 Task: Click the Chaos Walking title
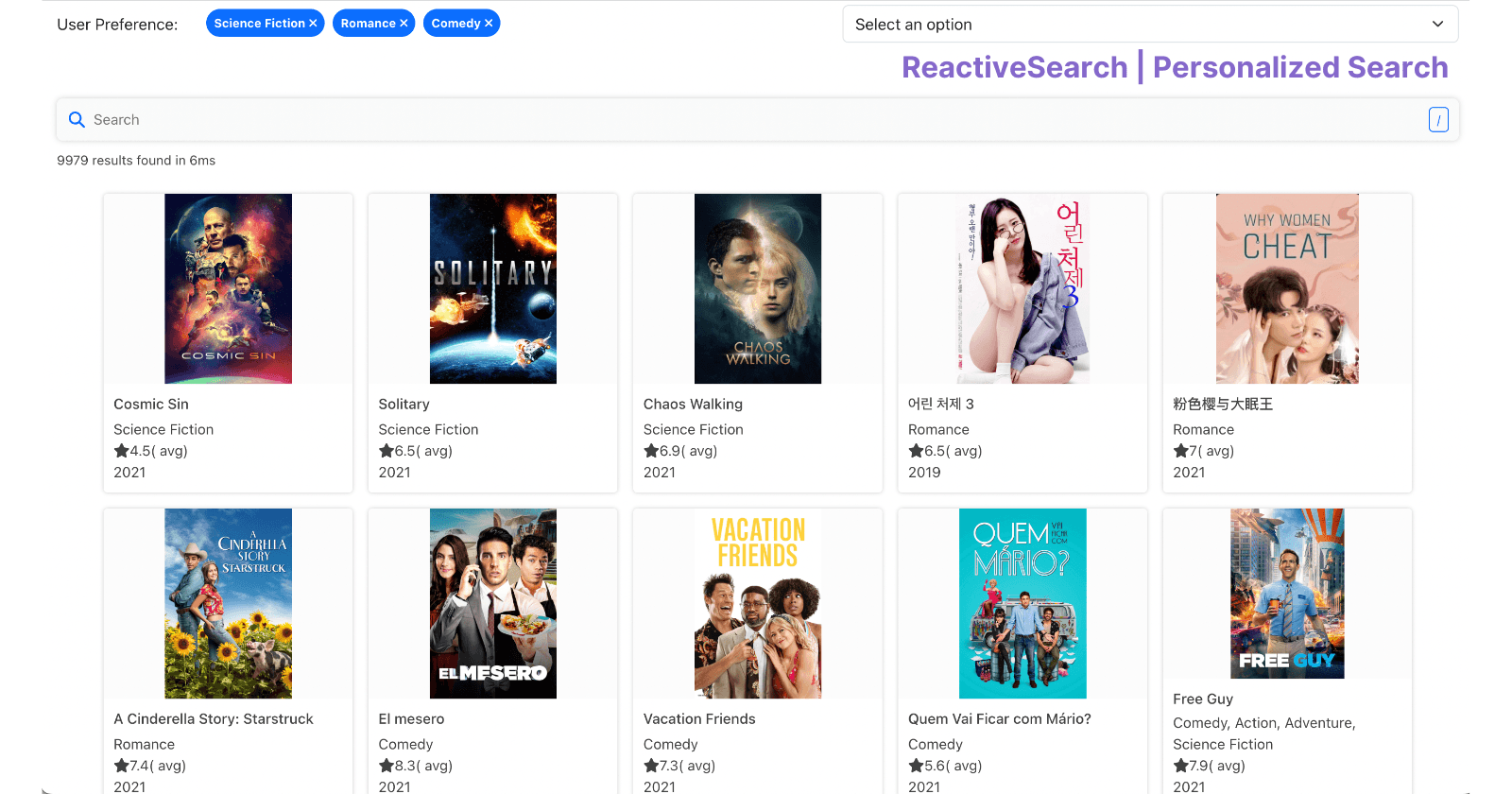pyautogui.click(x=693, y=404)
